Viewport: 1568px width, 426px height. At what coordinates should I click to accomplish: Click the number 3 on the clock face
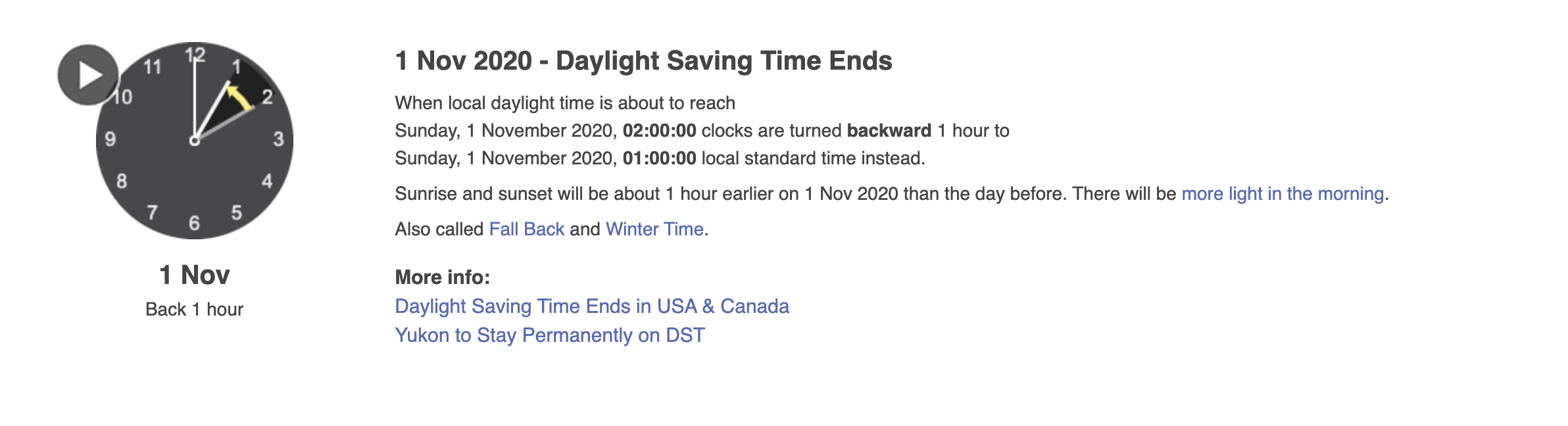pos(279,139)
